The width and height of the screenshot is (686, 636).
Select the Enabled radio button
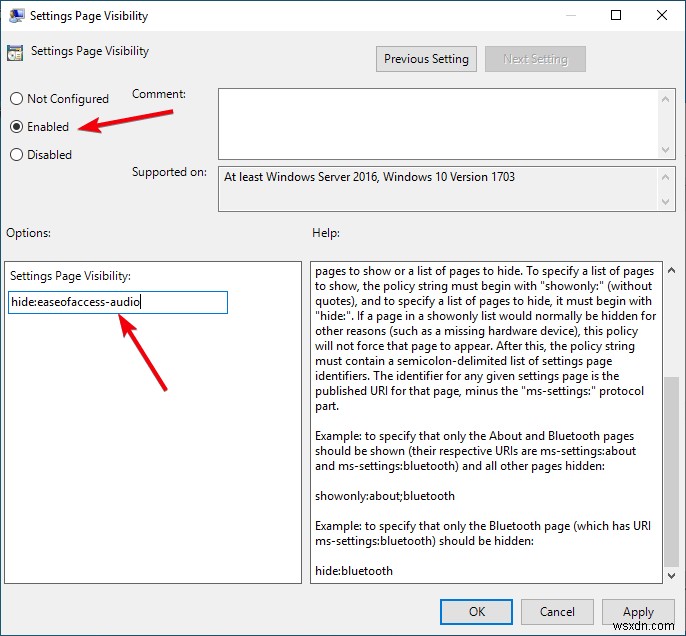[x=16, y=126]
